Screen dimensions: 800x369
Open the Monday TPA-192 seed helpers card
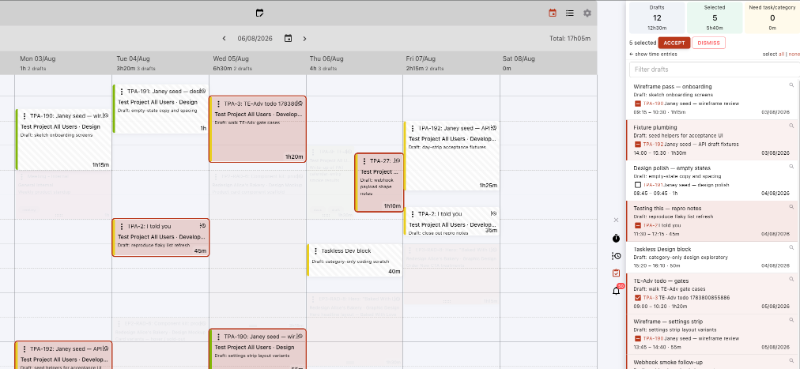coord(63,355)
